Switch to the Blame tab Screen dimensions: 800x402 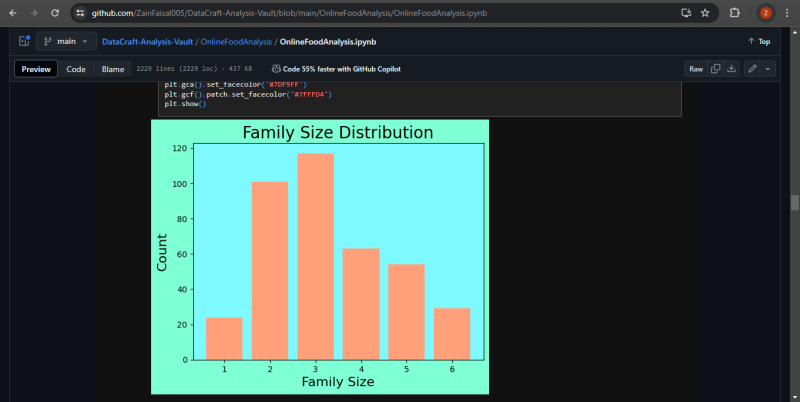point(112,69)
